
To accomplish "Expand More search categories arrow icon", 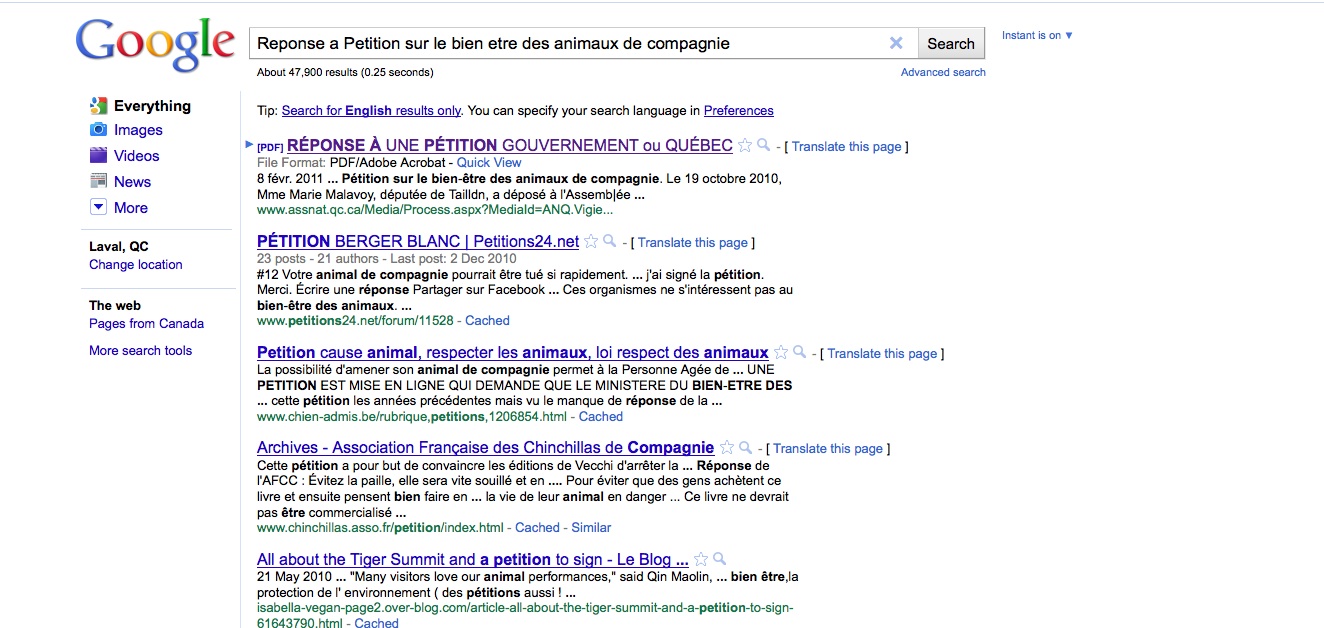I will pos(98,208).
